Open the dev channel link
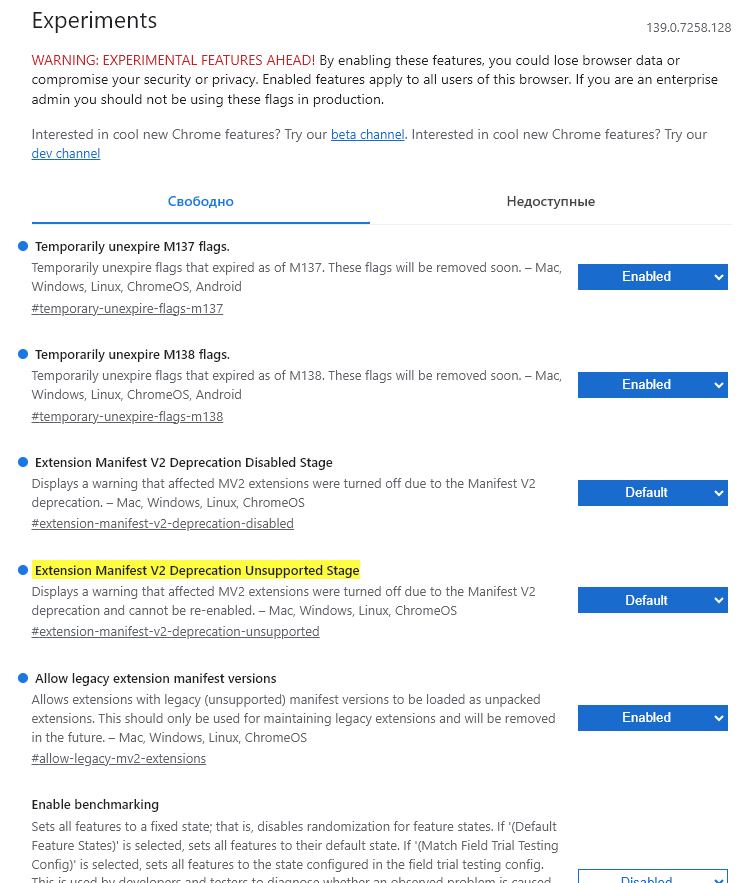This screenshot has height=883, width=749. coord(66,154)
